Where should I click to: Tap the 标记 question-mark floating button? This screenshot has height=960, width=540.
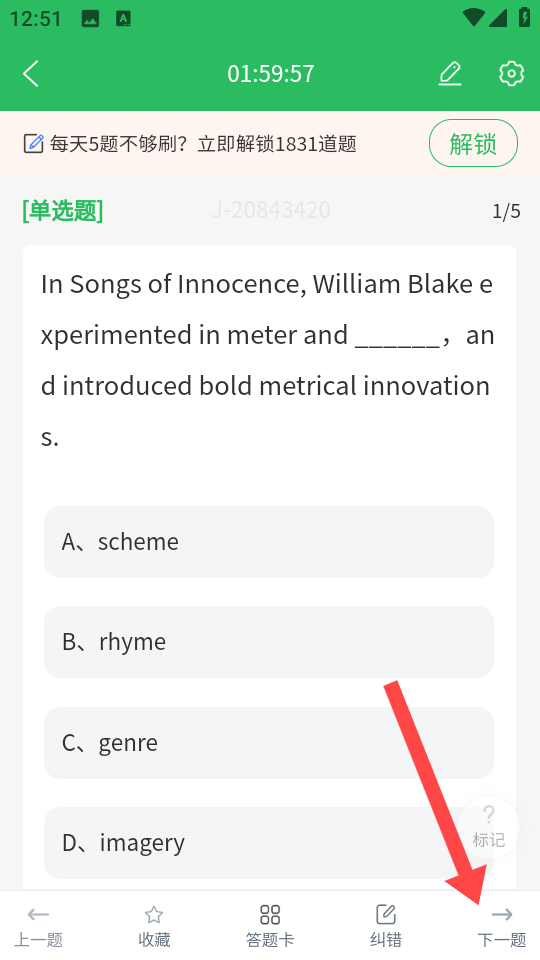(489, 827)
